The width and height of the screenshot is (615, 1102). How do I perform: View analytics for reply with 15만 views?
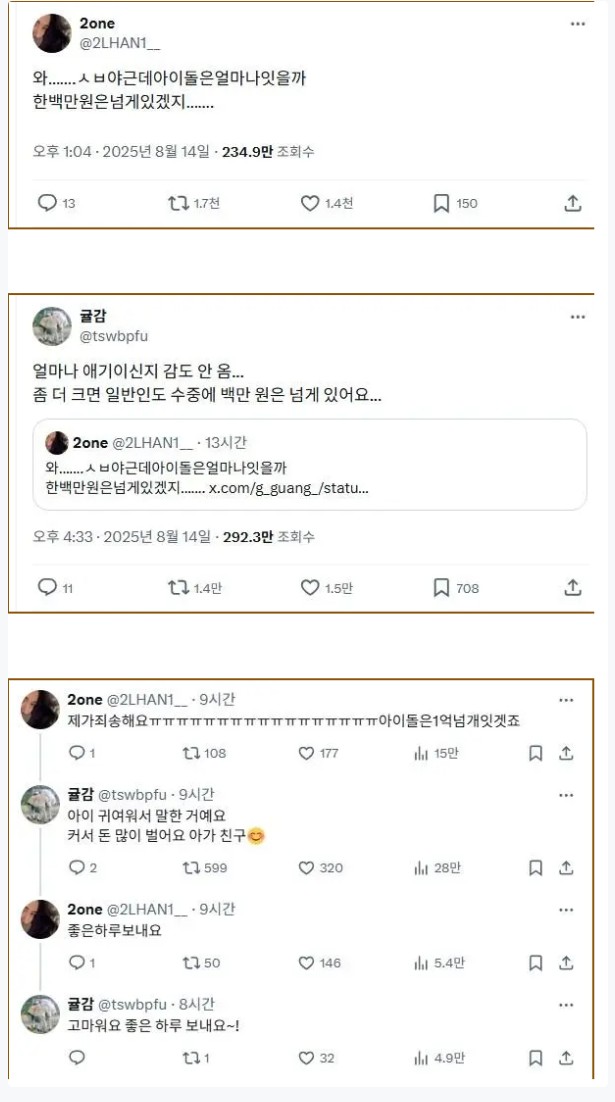421,753
